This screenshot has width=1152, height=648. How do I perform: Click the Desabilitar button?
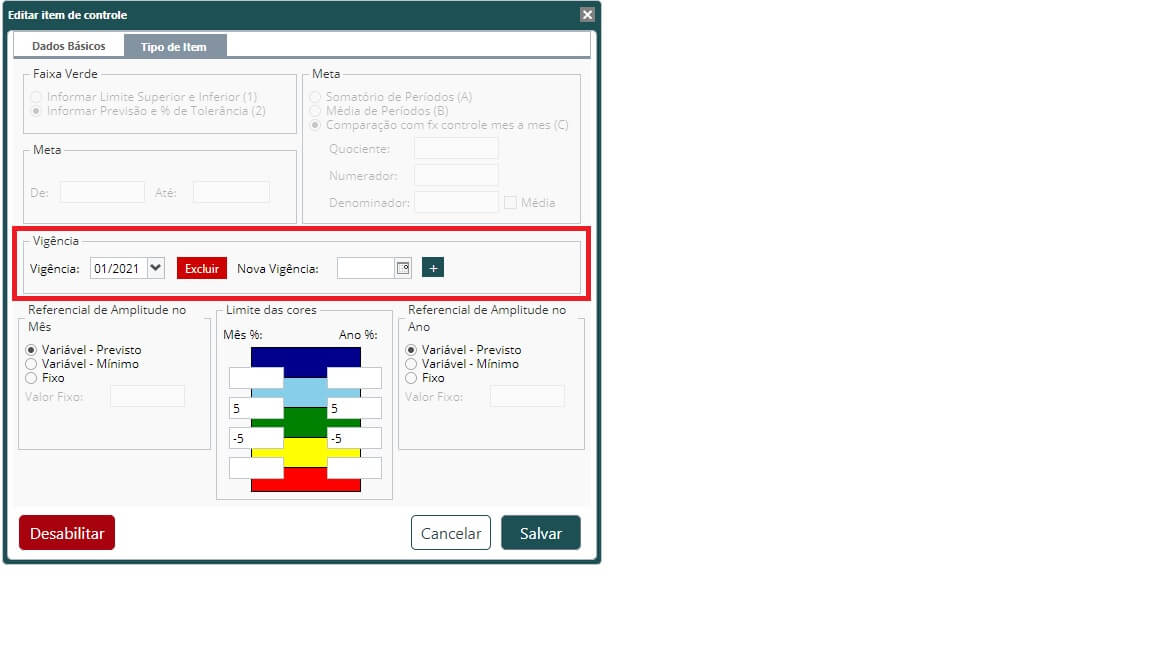67,533
